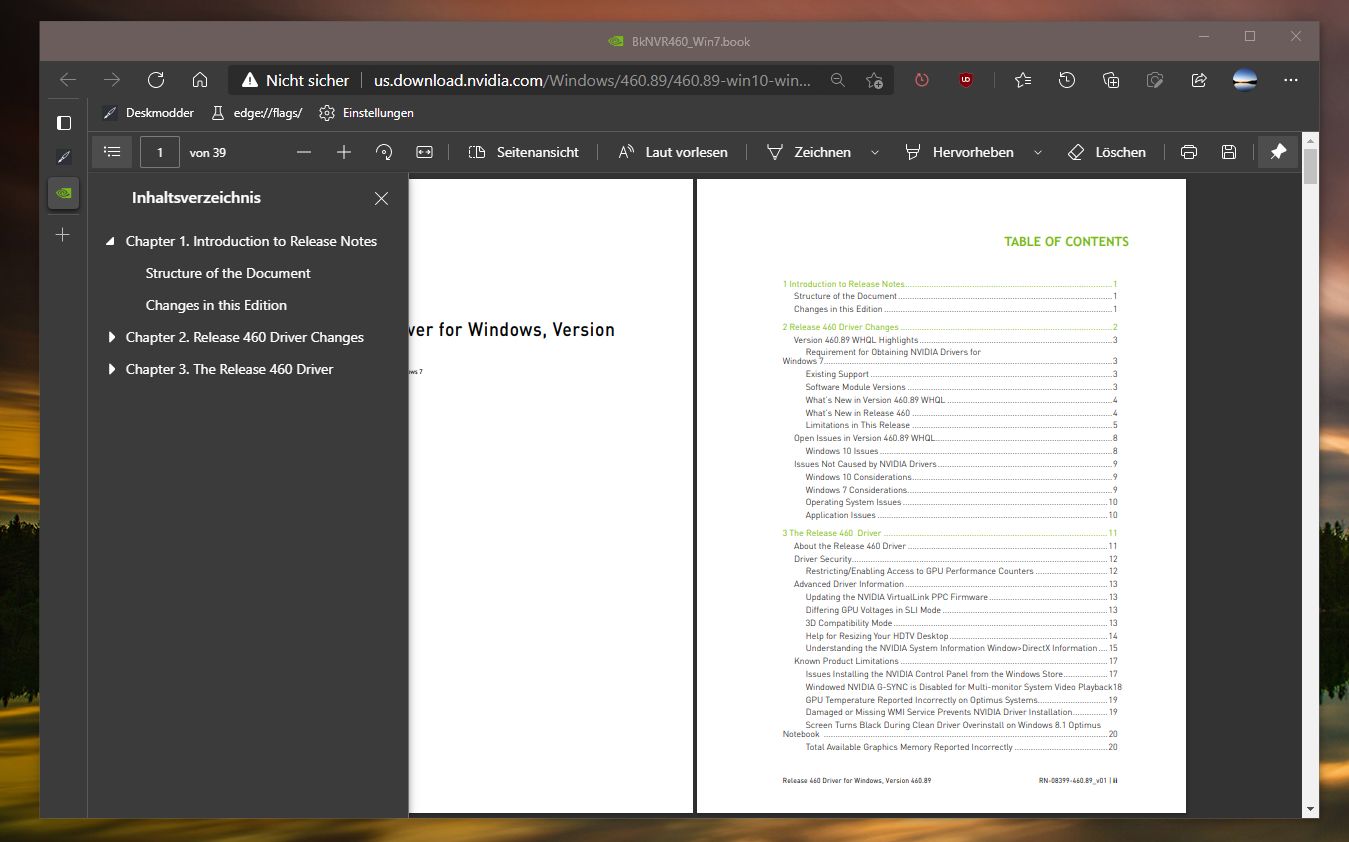The height and width of the screenshot is (842, 1349).
Task: Click the zoom magnifier icon in address bar
Action: click(x=838, y=80)
